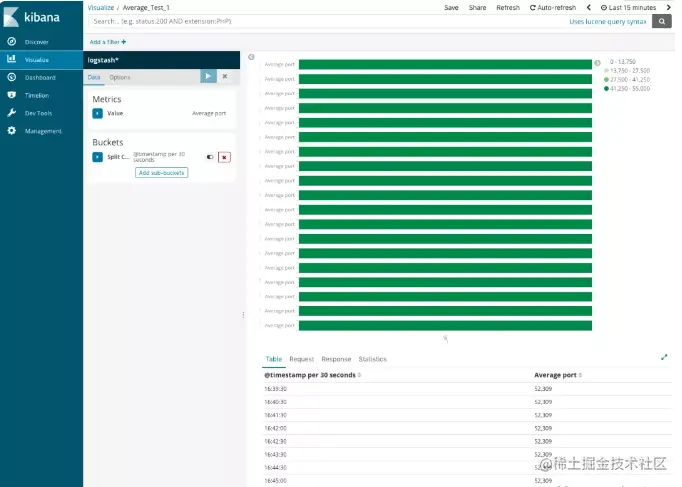682x487 pixels.
Task: Click the logstash* index pattern header
Action: pos(161,60)
